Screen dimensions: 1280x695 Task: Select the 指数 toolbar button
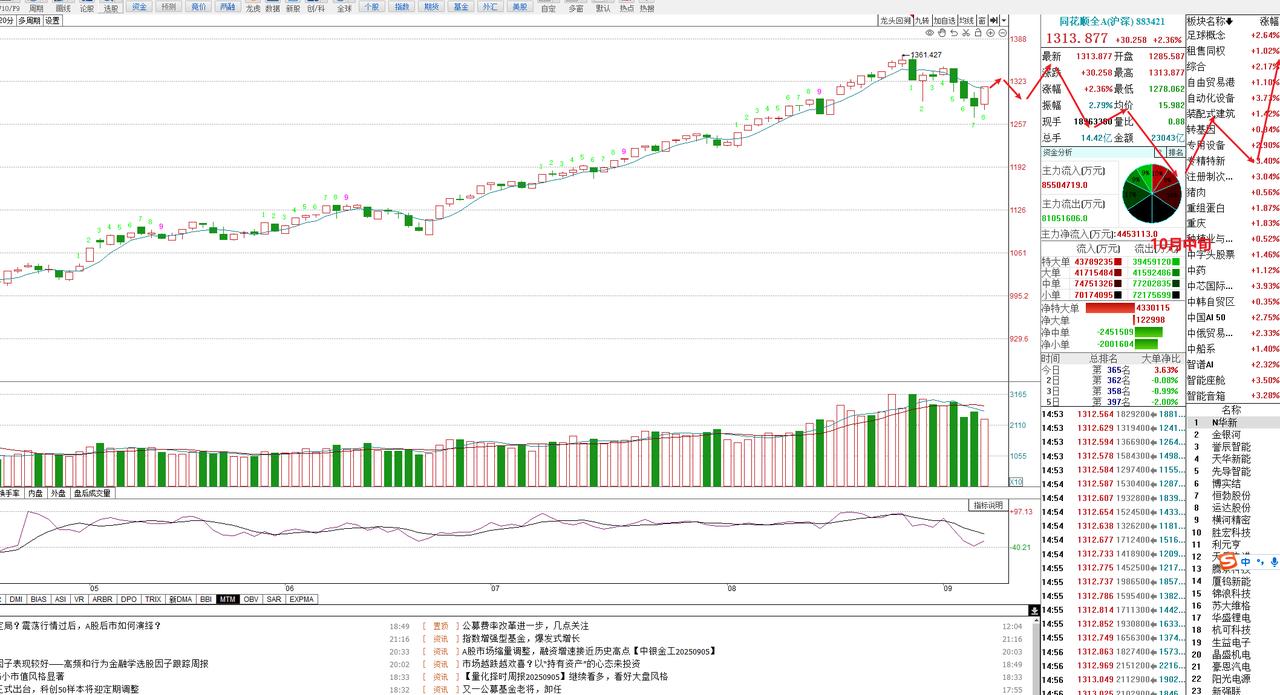402,7
